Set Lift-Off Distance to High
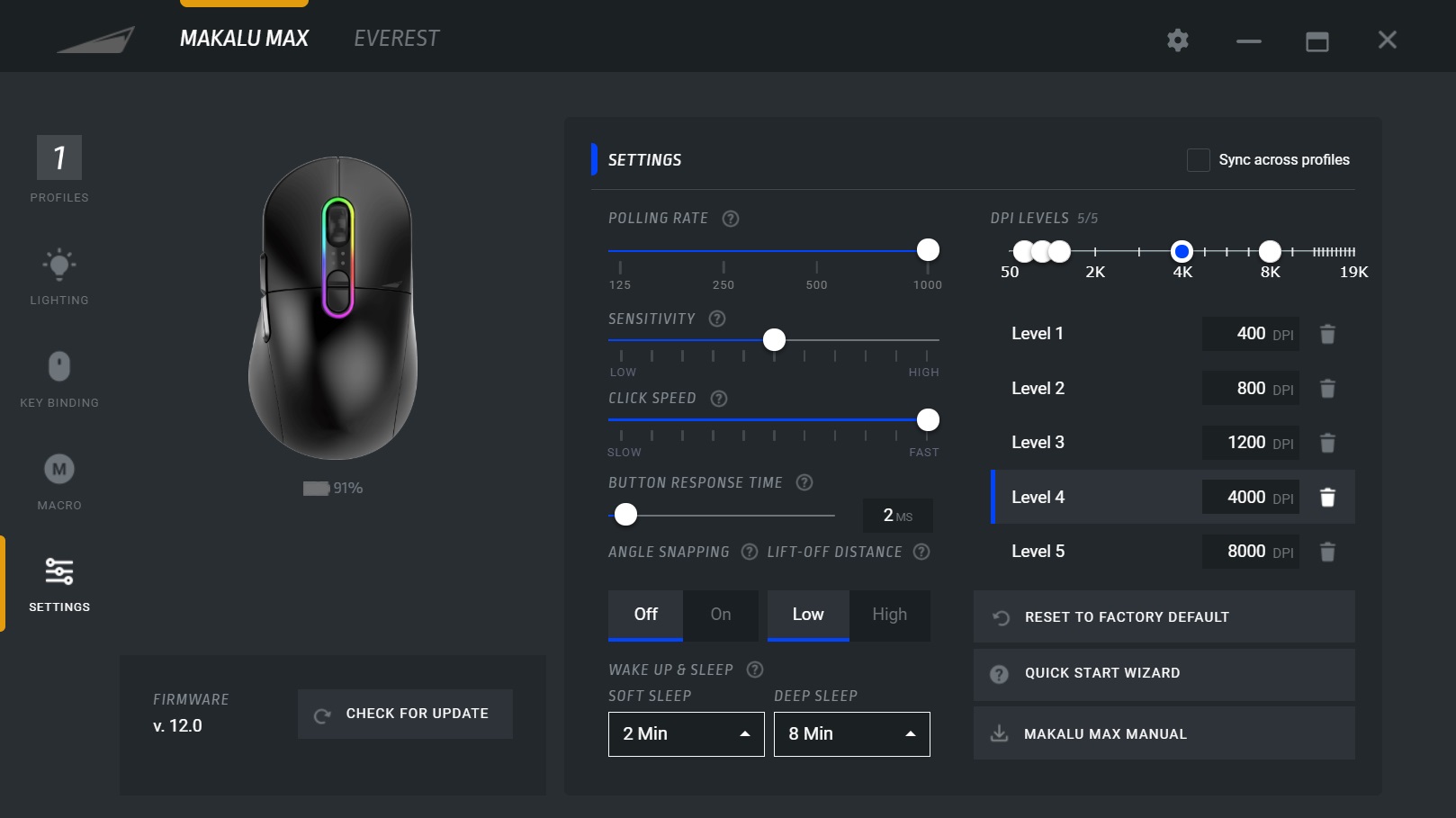 pos(890,615)
